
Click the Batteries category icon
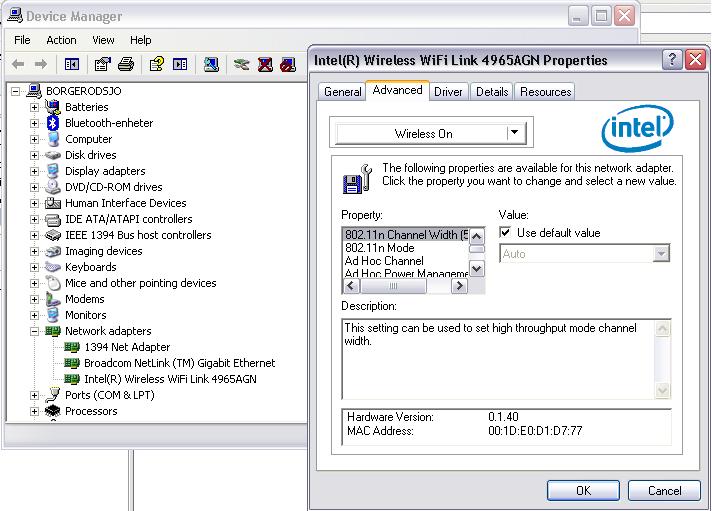point(53,107)
